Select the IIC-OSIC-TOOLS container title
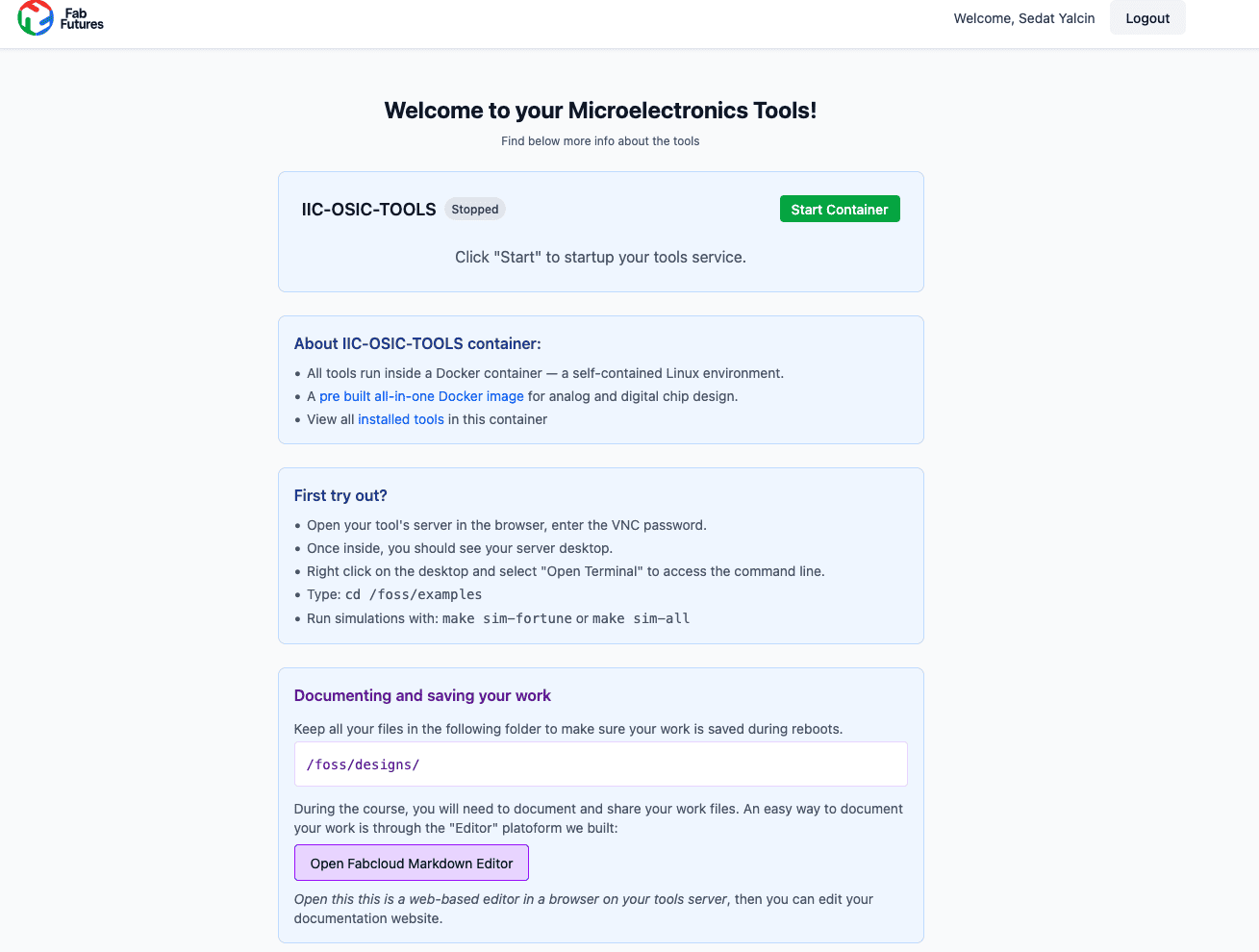 pyautogui.click(x=368, y=210)
